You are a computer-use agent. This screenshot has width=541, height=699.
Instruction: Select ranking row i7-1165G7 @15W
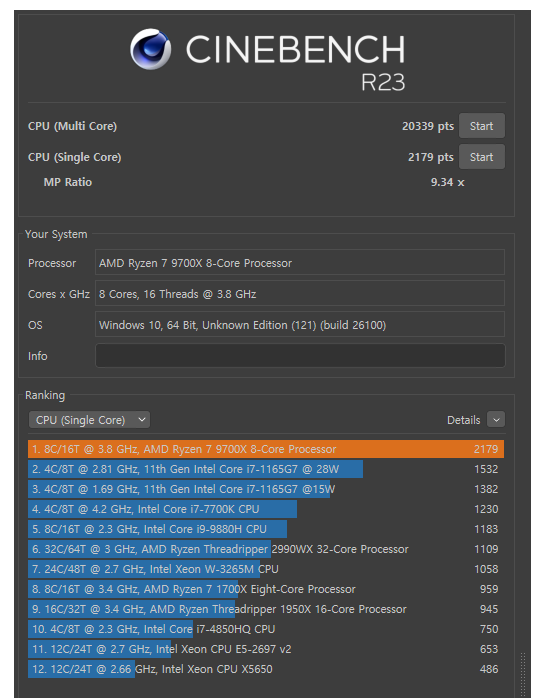coord(266,489)
